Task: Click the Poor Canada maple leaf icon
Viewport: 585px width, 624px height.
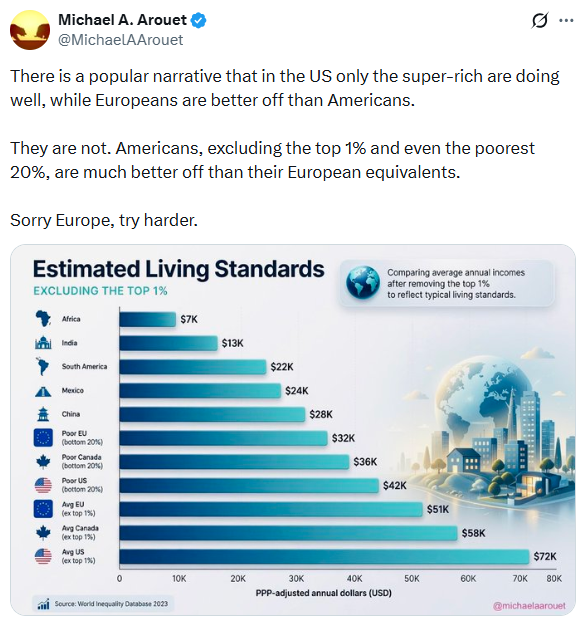Action: pos(43,462)
